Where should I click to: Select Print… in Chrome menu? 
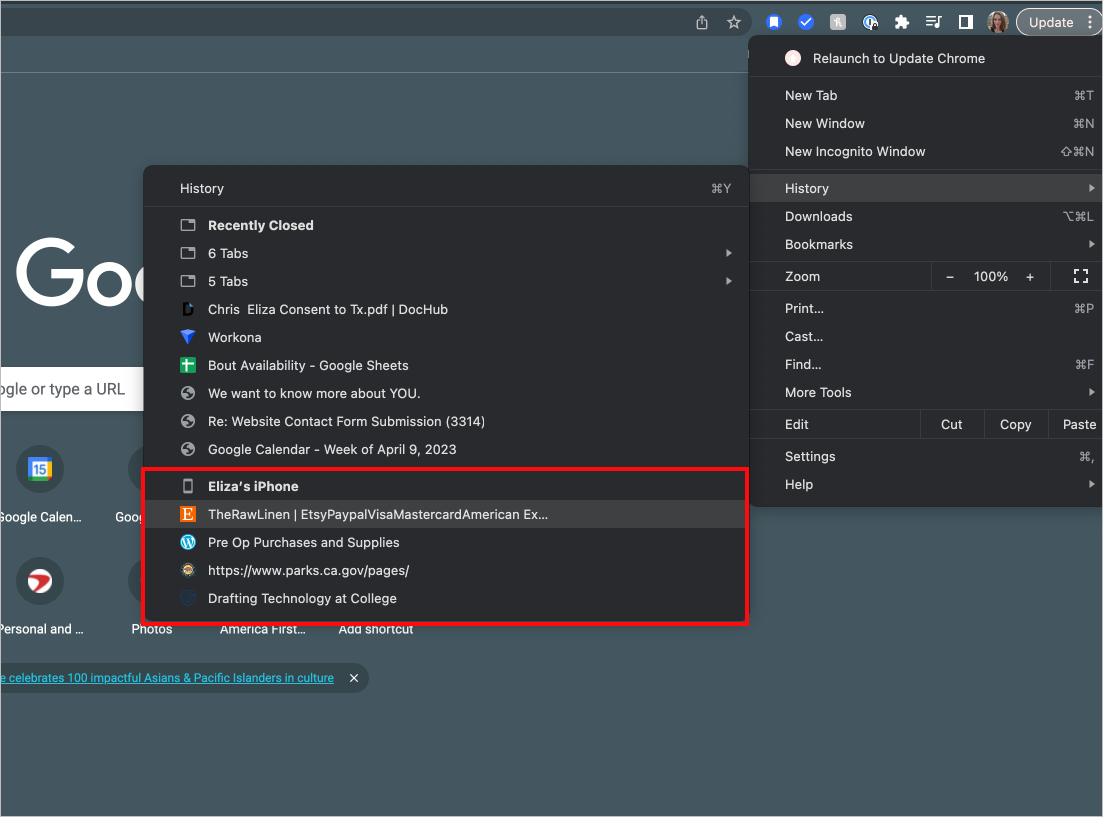[x=926, y=308]
